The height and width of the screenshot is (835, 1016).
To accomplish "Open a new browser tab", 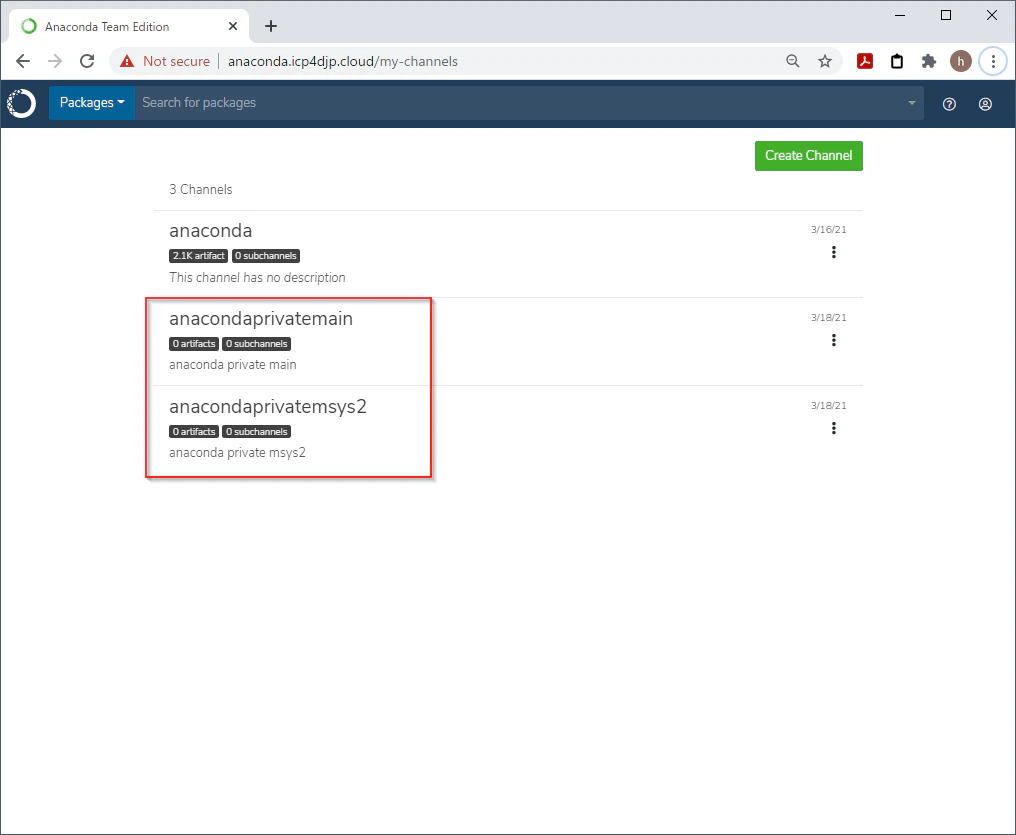I will [x=271, y=27].
